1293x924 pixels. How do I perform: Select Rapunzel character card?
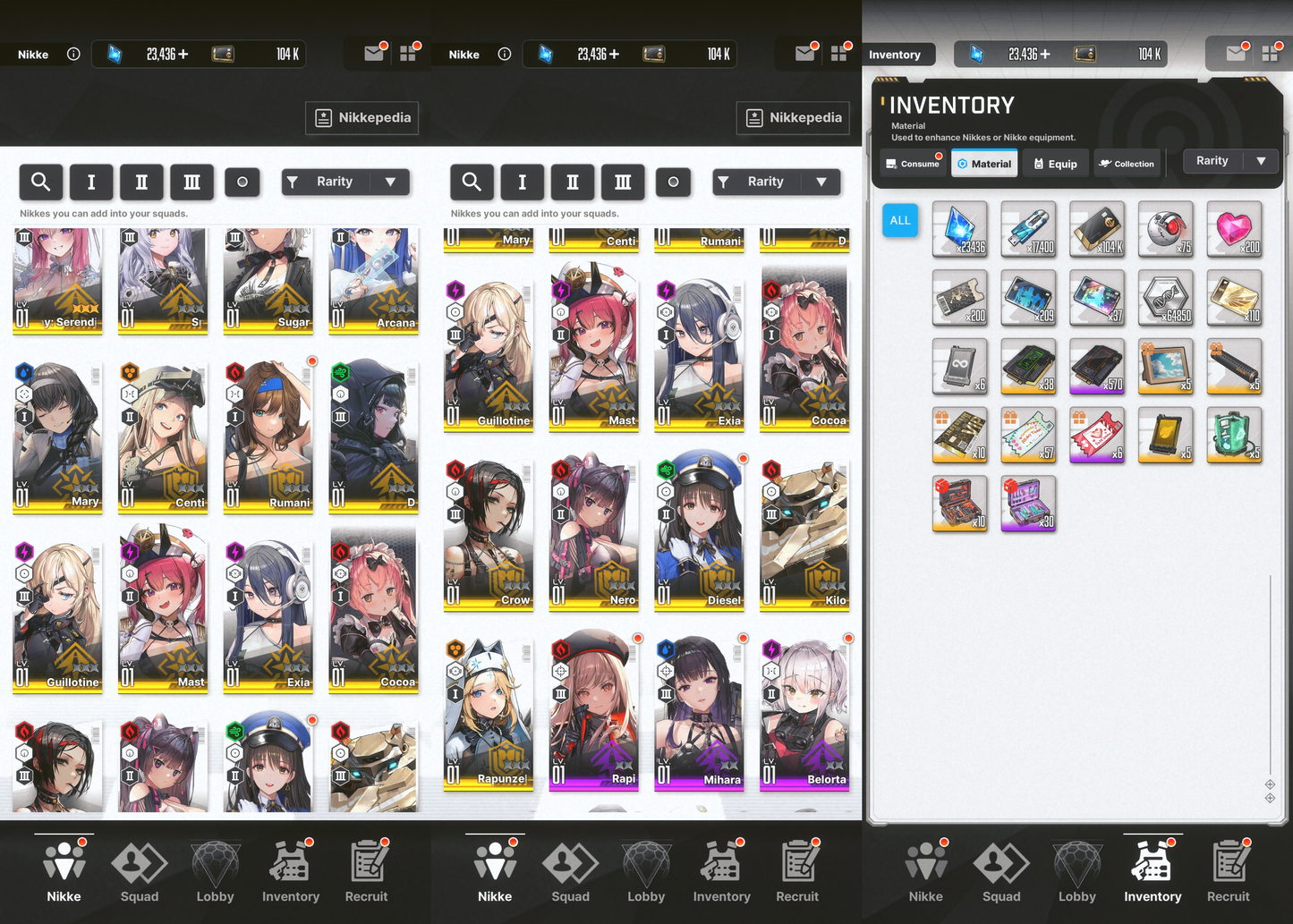click(489, 713)
